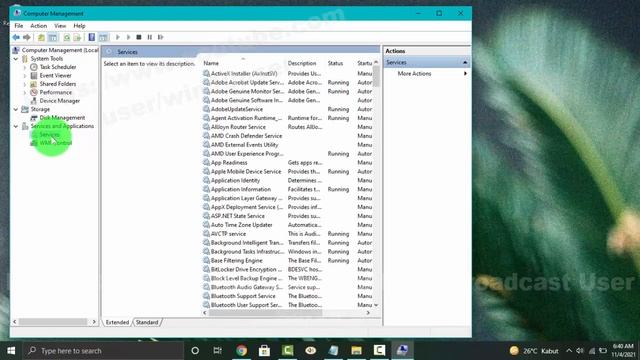Switch to the Extended tab

[x=117, y=322]
